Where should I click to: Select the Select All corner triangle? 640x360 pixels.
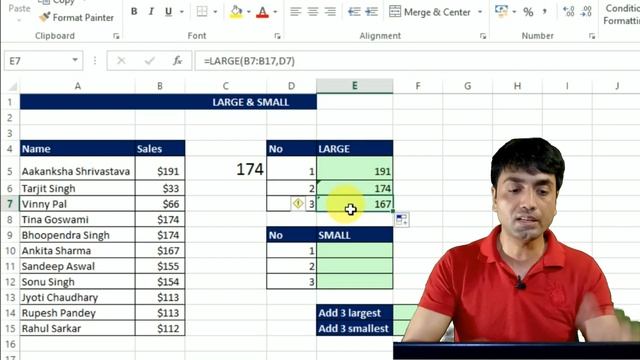click(x=12, y=86)
